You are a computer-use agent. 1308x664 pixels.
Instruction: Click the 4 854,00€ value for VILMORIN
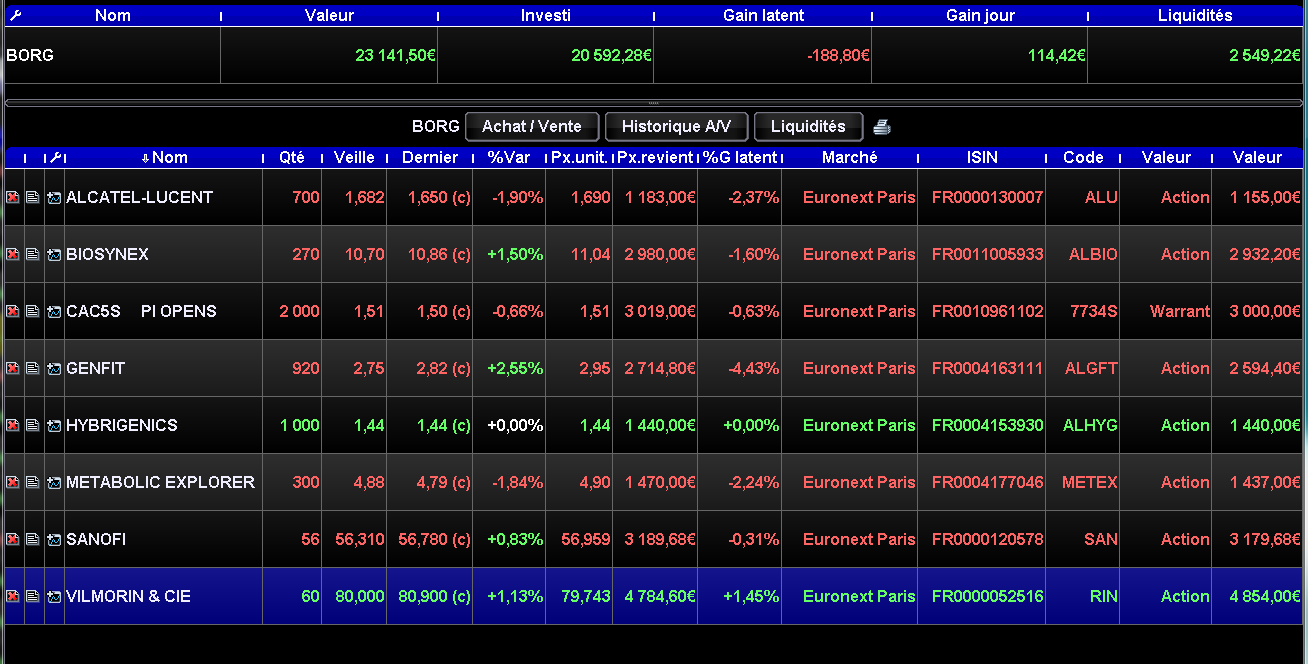click(x=1265, y=597)
